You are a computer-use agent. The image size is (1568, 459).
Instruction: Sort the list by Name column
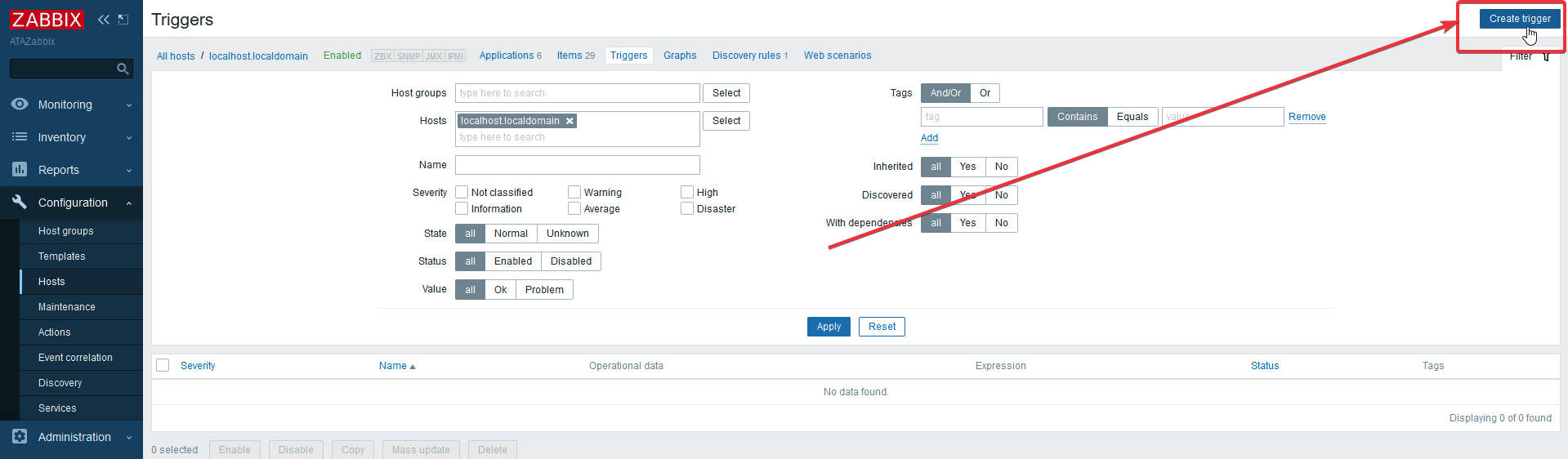point(393,366)
